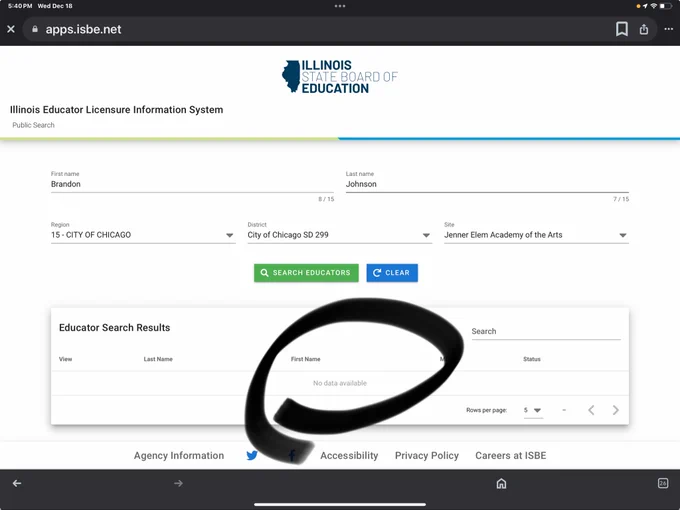The image size is (680, 510).
Task: Open the share sheet icon
Action: (x=644, y=29)
